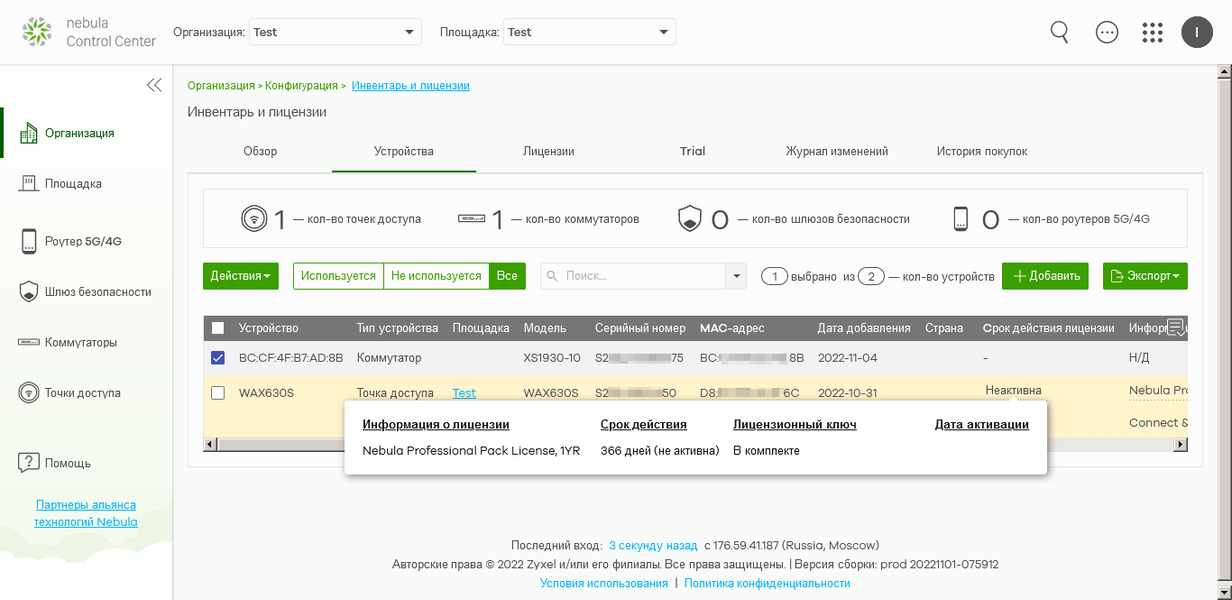The image size is (1232, 600).
Task: Toggle the select-all checkbox in table header
Action: tap(218, 328)
